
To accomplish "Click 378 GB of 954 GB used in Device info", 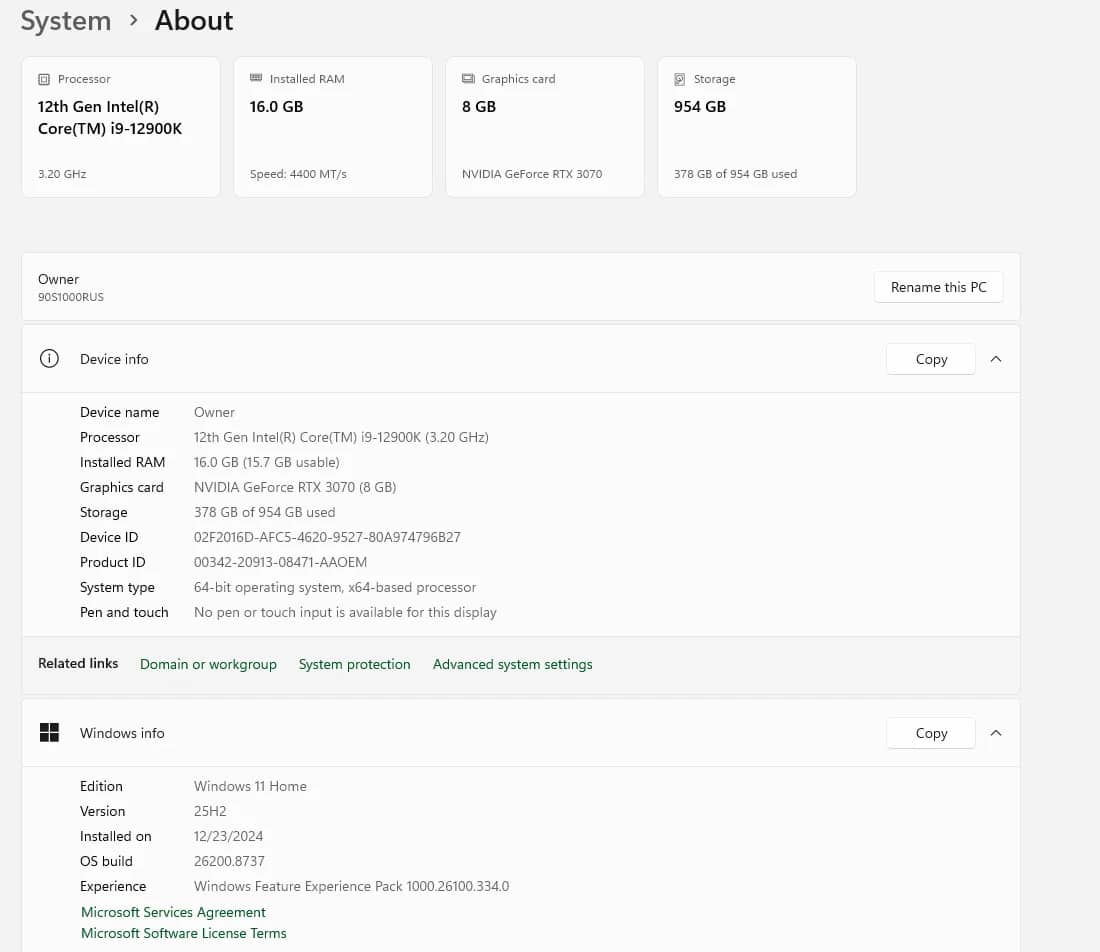I will (264, 512).
